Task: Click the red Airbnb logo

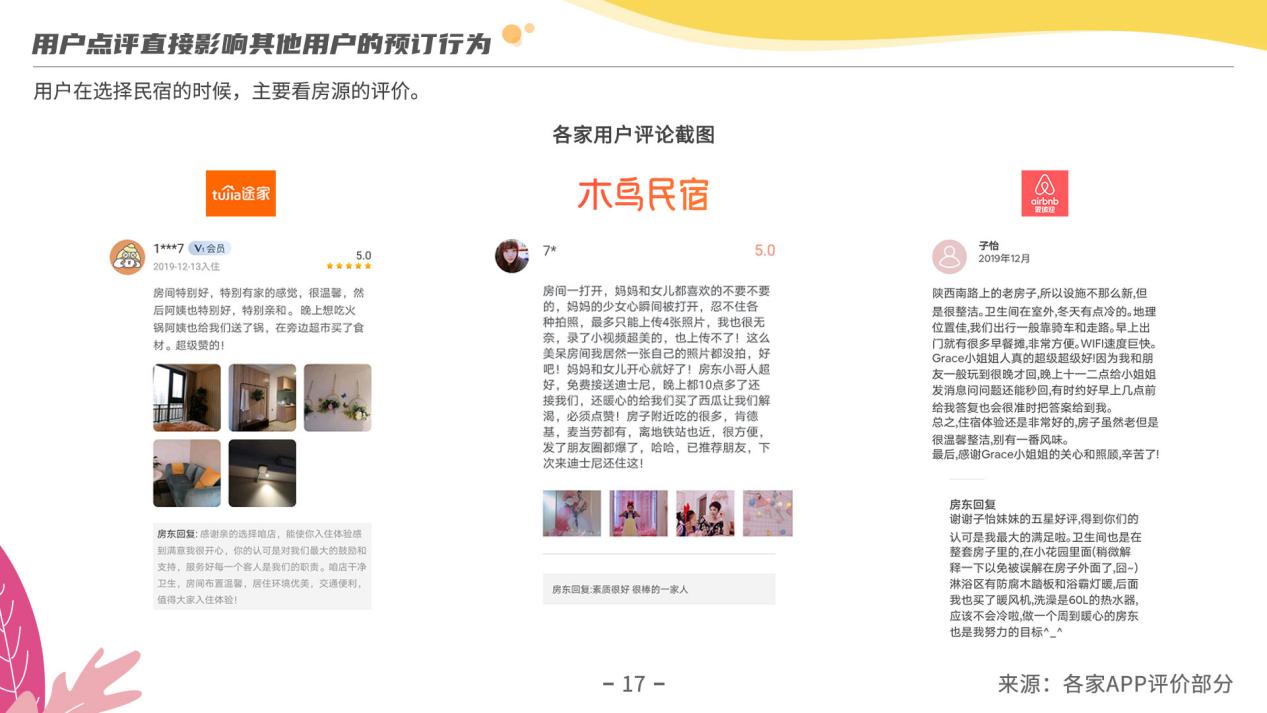Action: [1044, 193]
